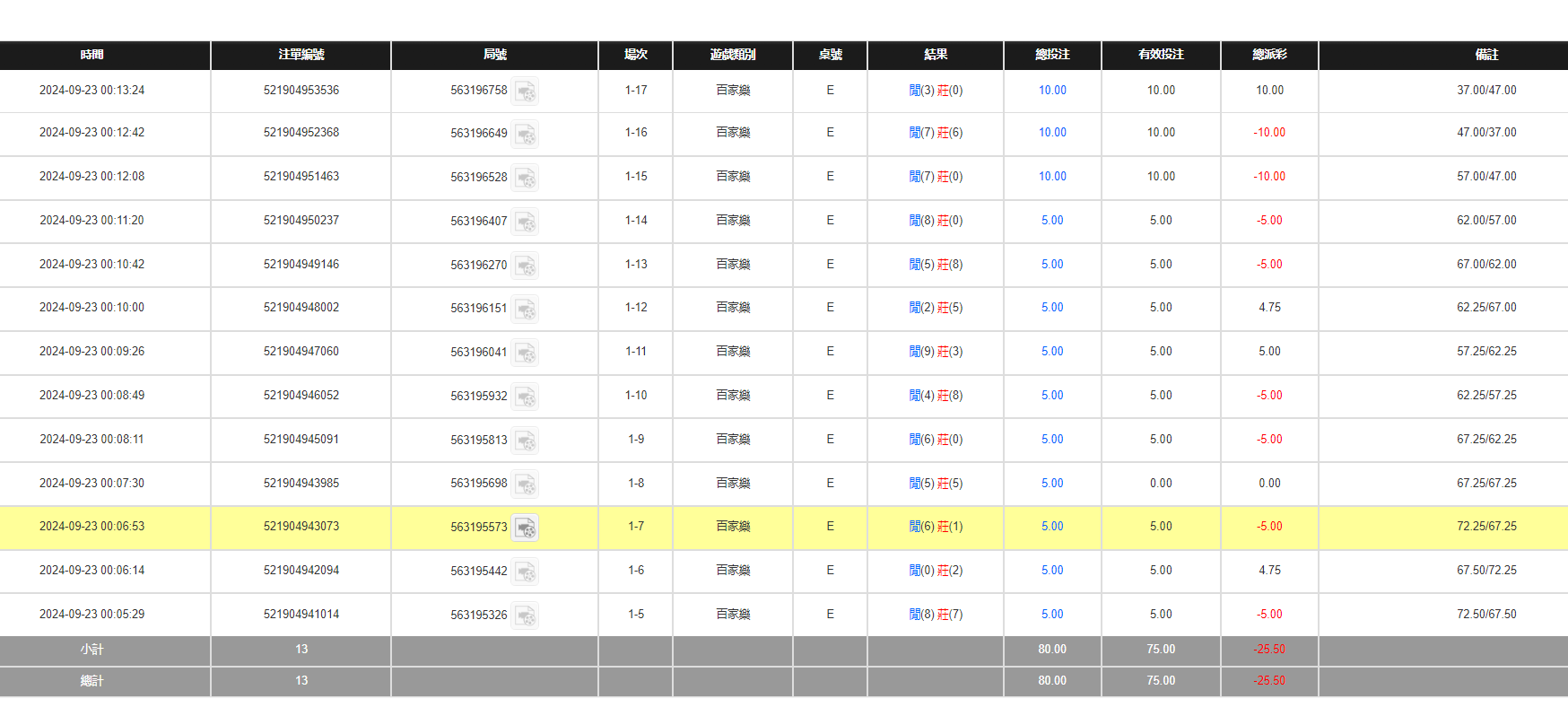Select bet number 521904943073 in highlighted row
The width and height of the screenshot is (1568, 716).
point(301,527)
